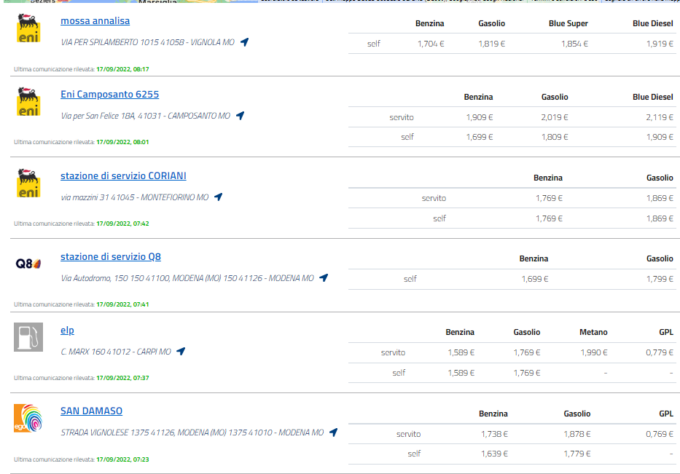Screen dimensions: 680x474
Task: Select SAN DAMASO servito Benzina 1,738 €
Action: point(494,434)
